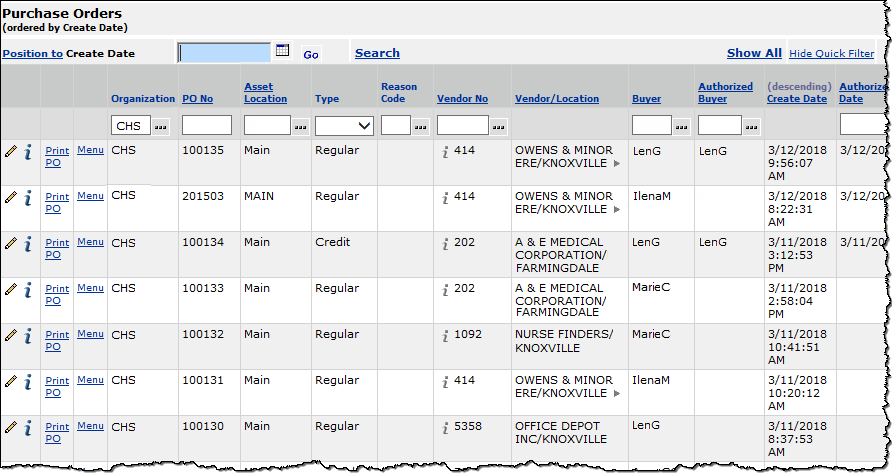The image size is (892, 473).
Task: Click the edit pencil for PO 100132
Action: click(x=11, y=335)
